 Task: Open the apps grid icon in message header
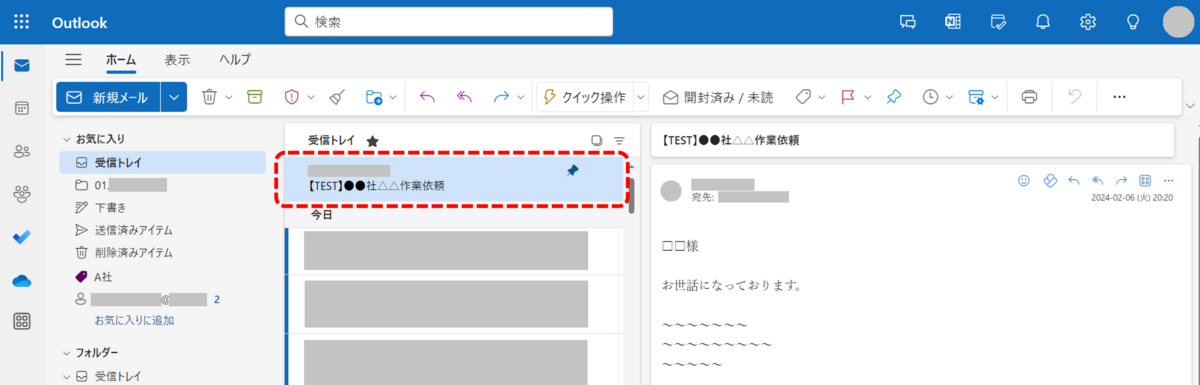tap(1146, 181)
